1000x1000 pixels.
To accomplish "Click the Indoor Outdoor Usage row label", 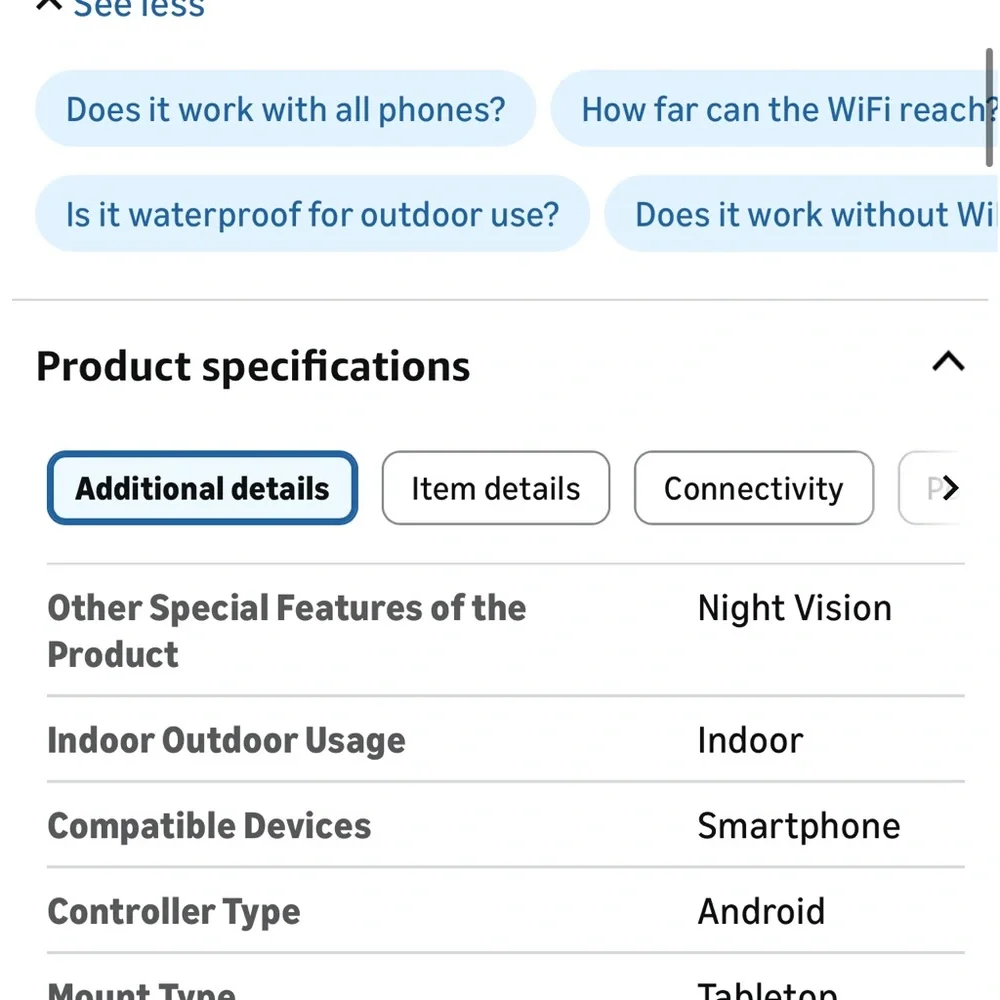I will pyautogui.click(x=226, y=740).
